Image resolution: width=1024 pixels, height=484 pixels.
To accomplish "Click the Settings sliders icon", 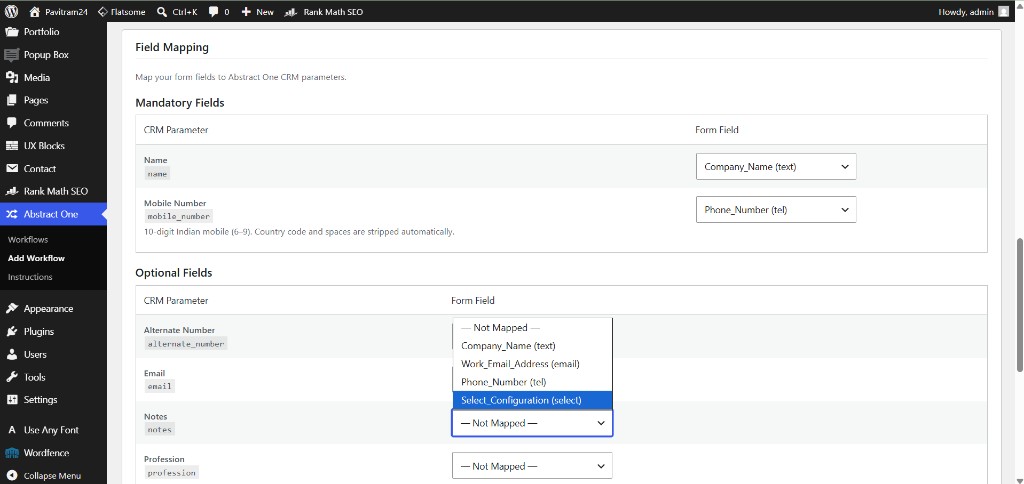I will click(x=12, y=399).
